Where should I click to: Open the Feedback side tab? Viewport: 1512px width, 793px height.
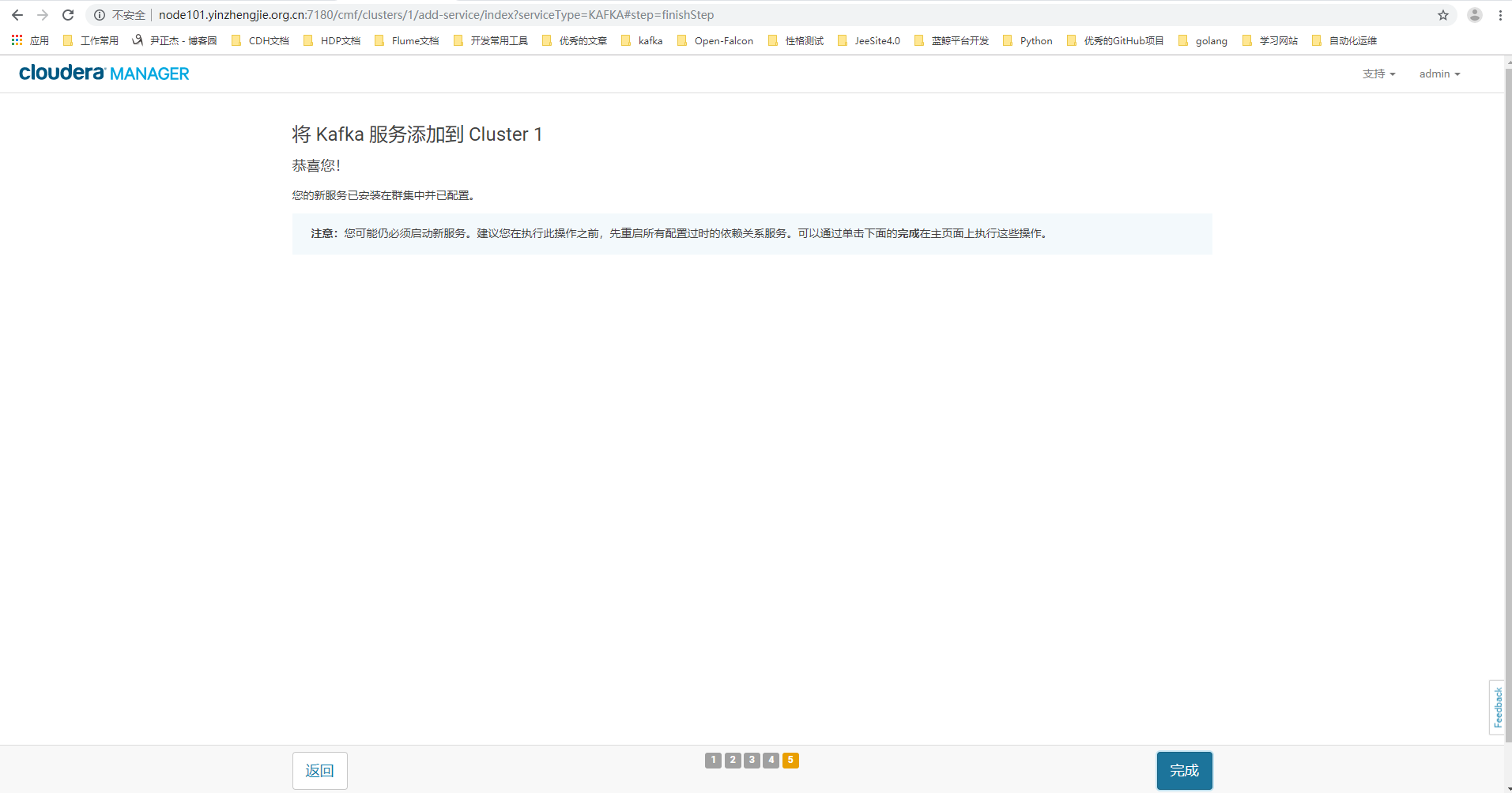point(1497,707)
